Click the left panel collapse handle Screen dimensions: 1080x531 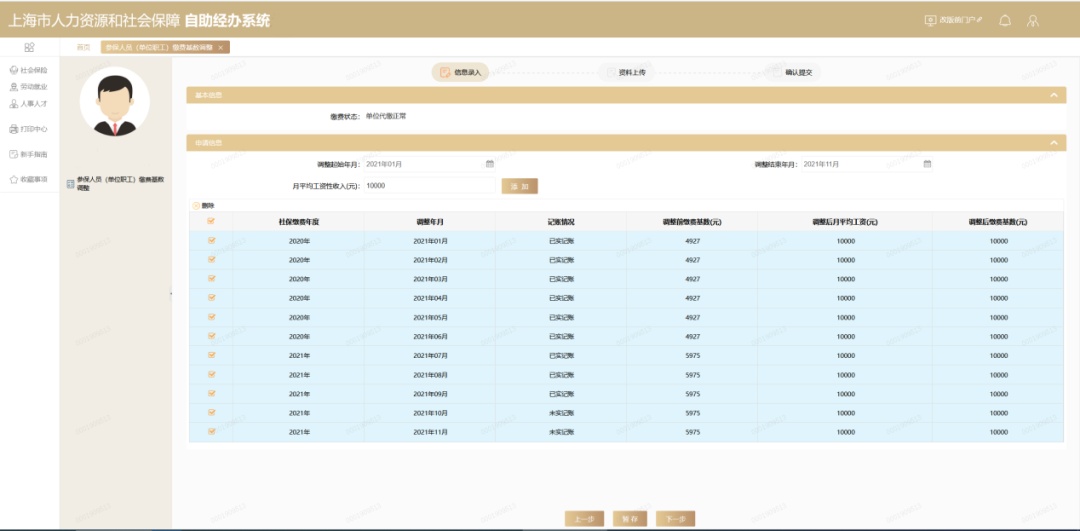point(171,294)
